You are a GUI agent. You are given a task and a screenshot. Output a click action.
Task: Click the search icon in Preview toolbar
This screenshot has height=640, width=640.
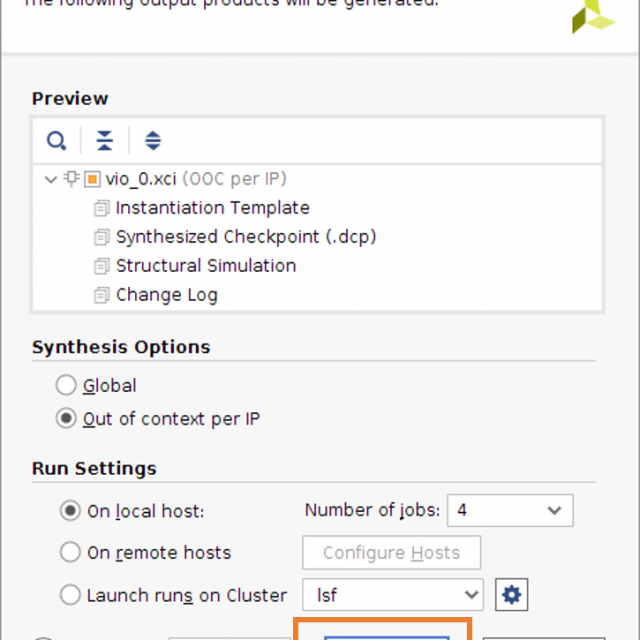click(57, 140)
